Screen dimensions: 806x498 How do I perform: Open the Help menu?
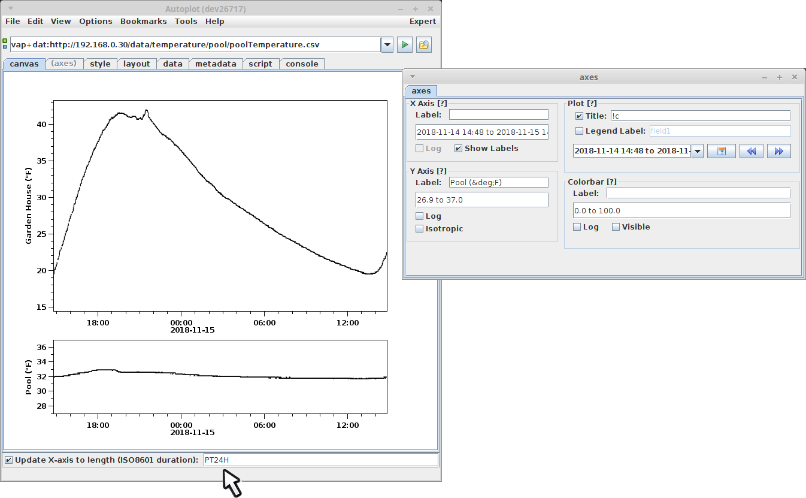[215, 22]
